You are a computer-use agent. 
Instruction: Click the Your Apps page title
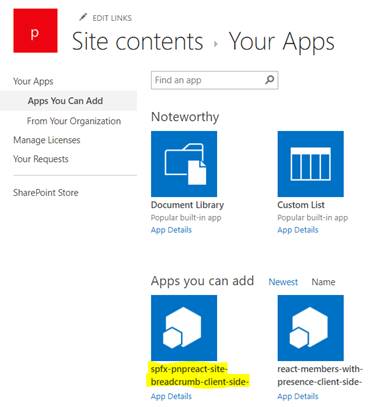pos(282,42)
